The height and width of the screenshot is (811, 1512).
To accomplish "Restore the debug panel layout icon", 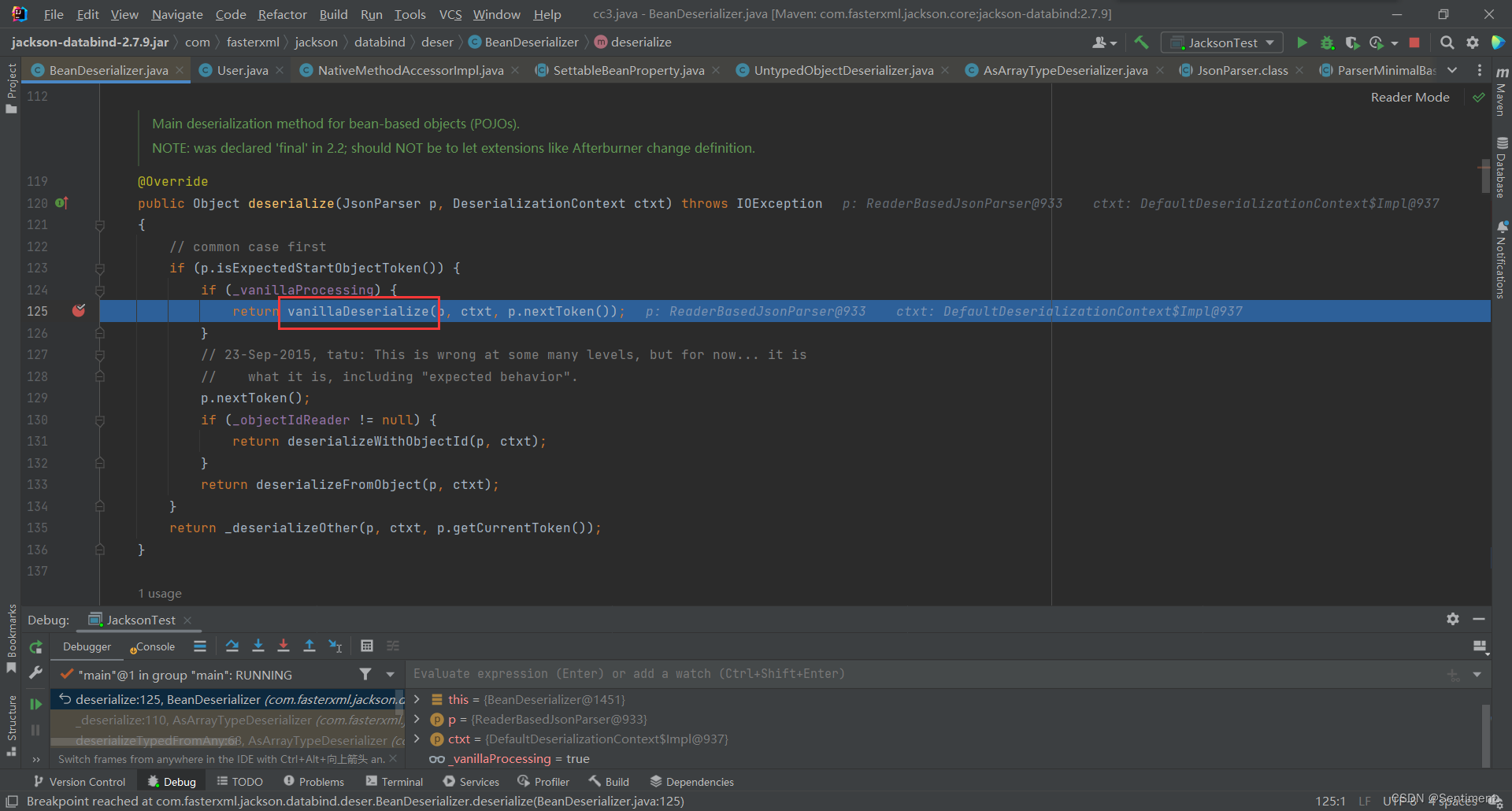I will tap(1480, 646).
